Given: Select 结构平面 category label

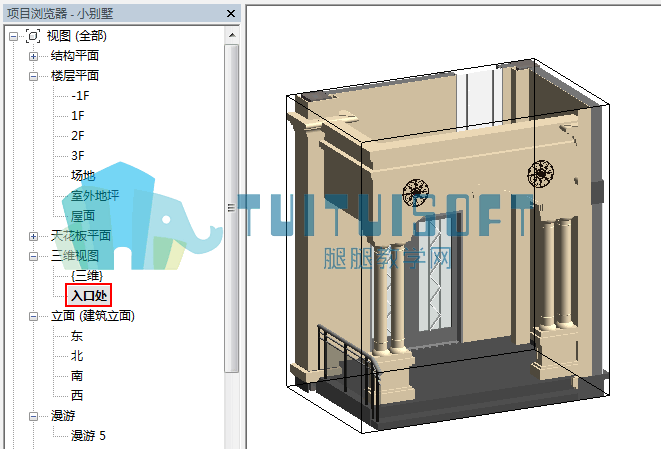Looking at the screenshot, I should click(75, 56).
